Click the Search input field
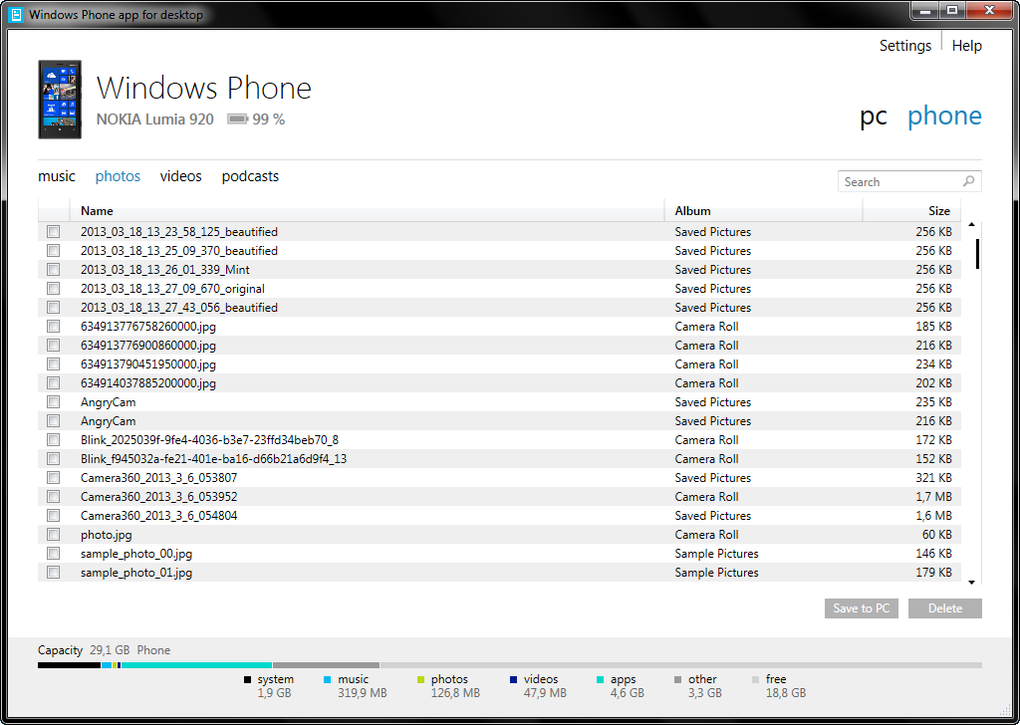Image resolution: width=1020 pixels, height=725 pixels. (909, 181)
